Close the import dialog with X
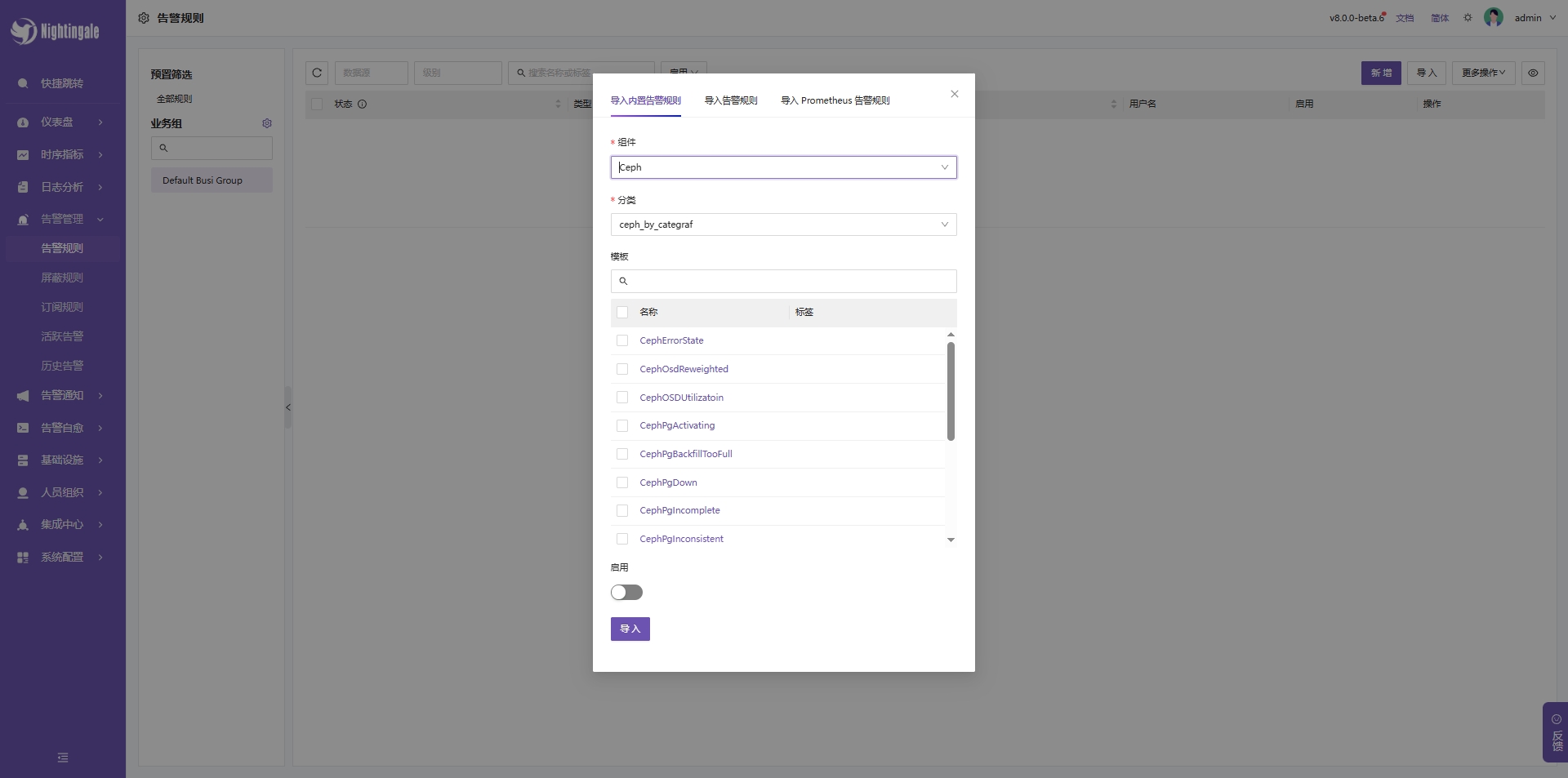Image resolution: width=1568 pixels, height=778 pixels. click(955, 94)
